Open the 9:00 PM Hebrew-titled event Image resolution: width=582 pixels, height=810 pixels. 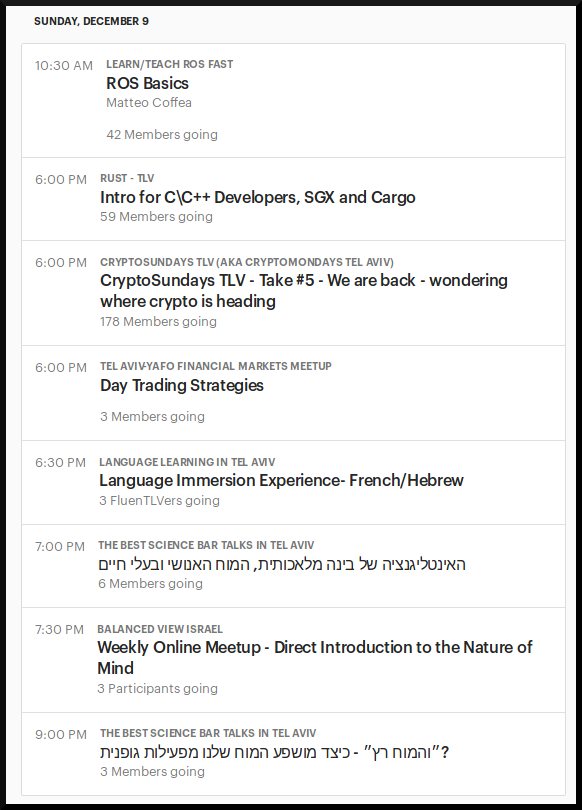pyautogui.click(x=274, y=752)
